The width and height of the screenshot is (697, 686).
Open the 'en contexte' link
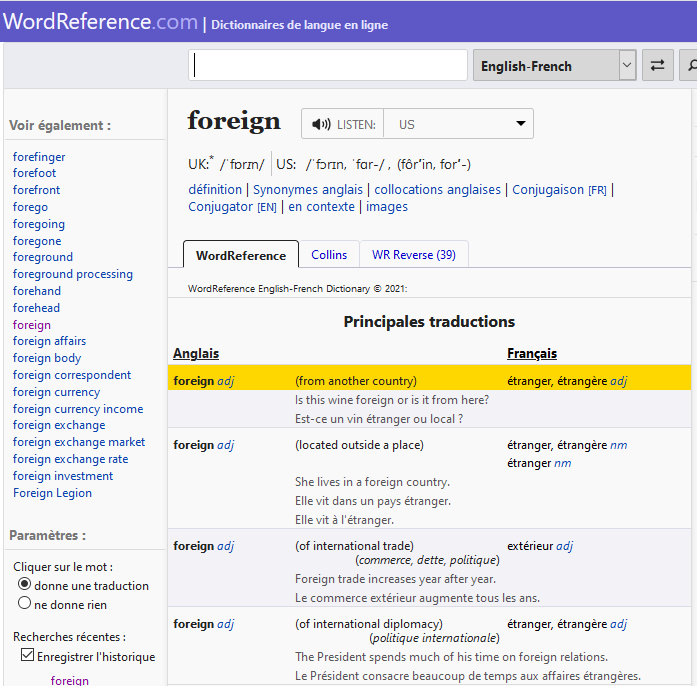tap(321, 207)
